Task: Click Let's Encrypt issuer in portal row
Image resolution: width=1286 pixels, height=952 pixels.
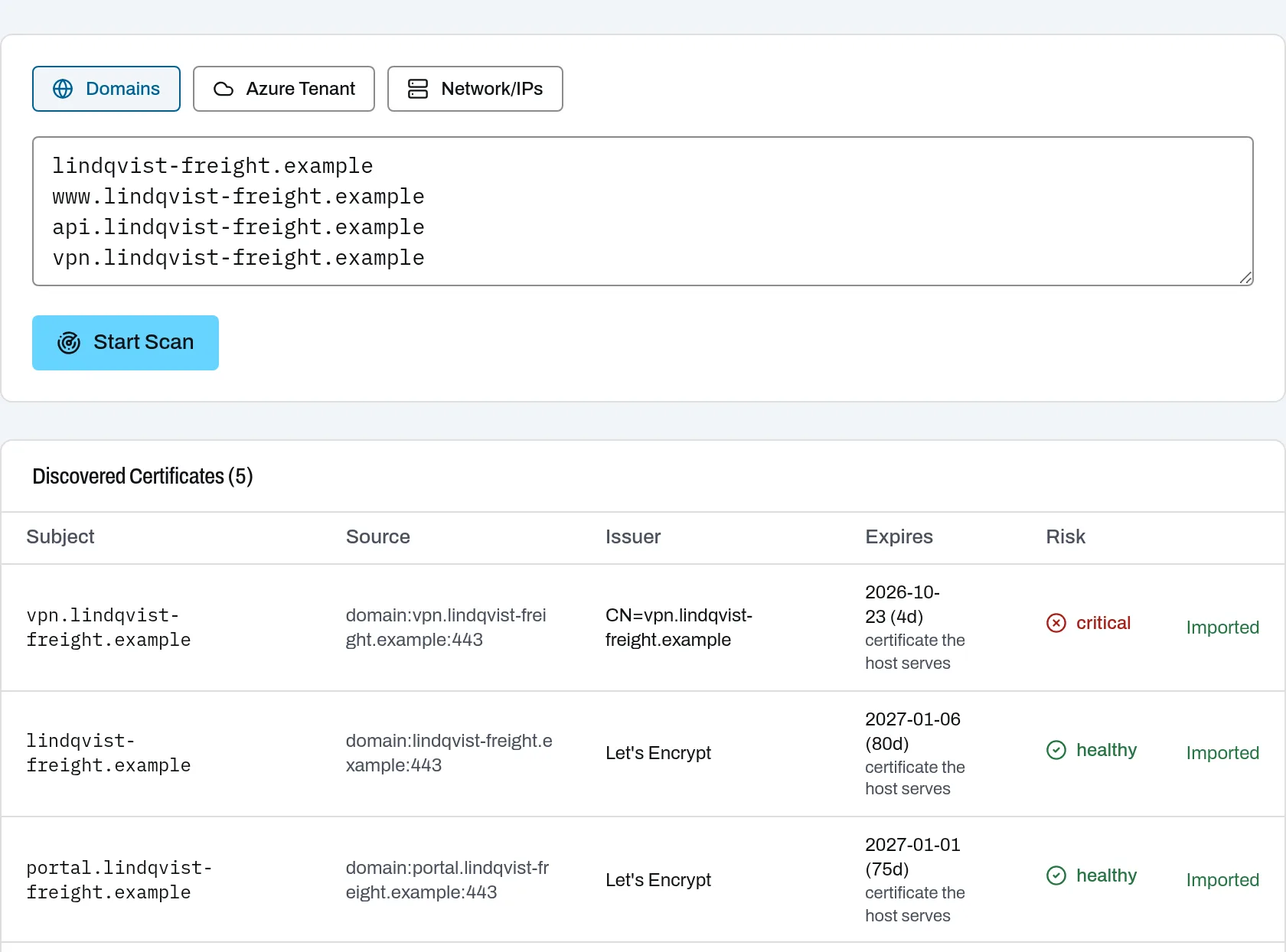Action: 658,880
